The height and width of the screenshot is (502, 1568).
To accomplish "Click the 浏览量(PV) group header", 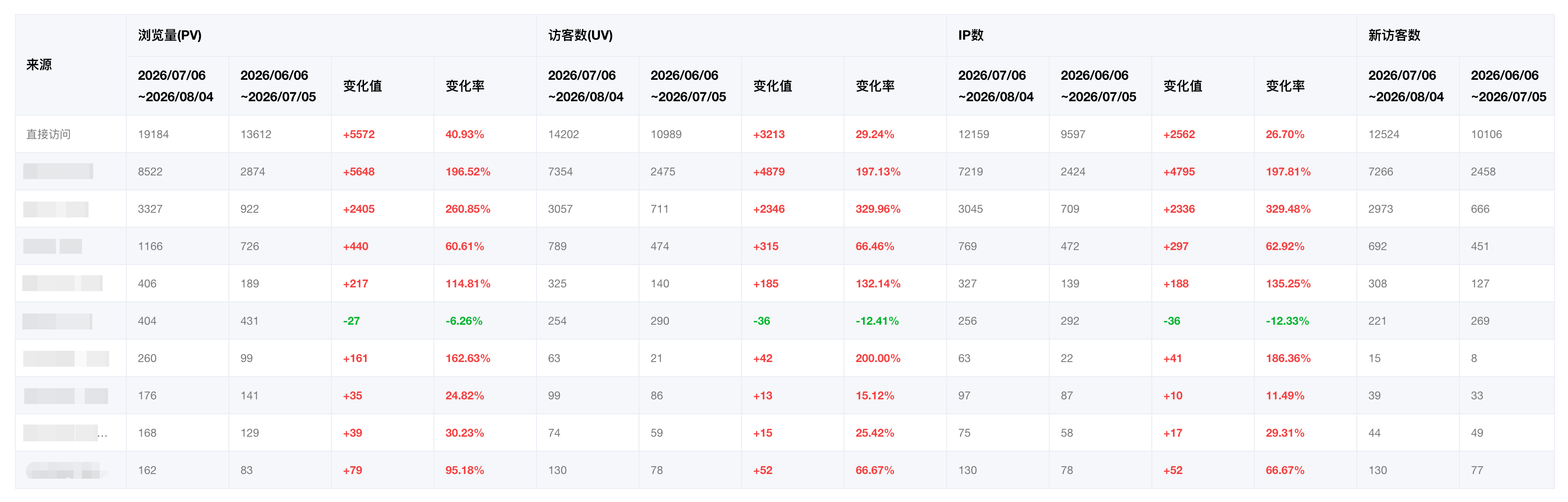I will (x=170, y=35).
